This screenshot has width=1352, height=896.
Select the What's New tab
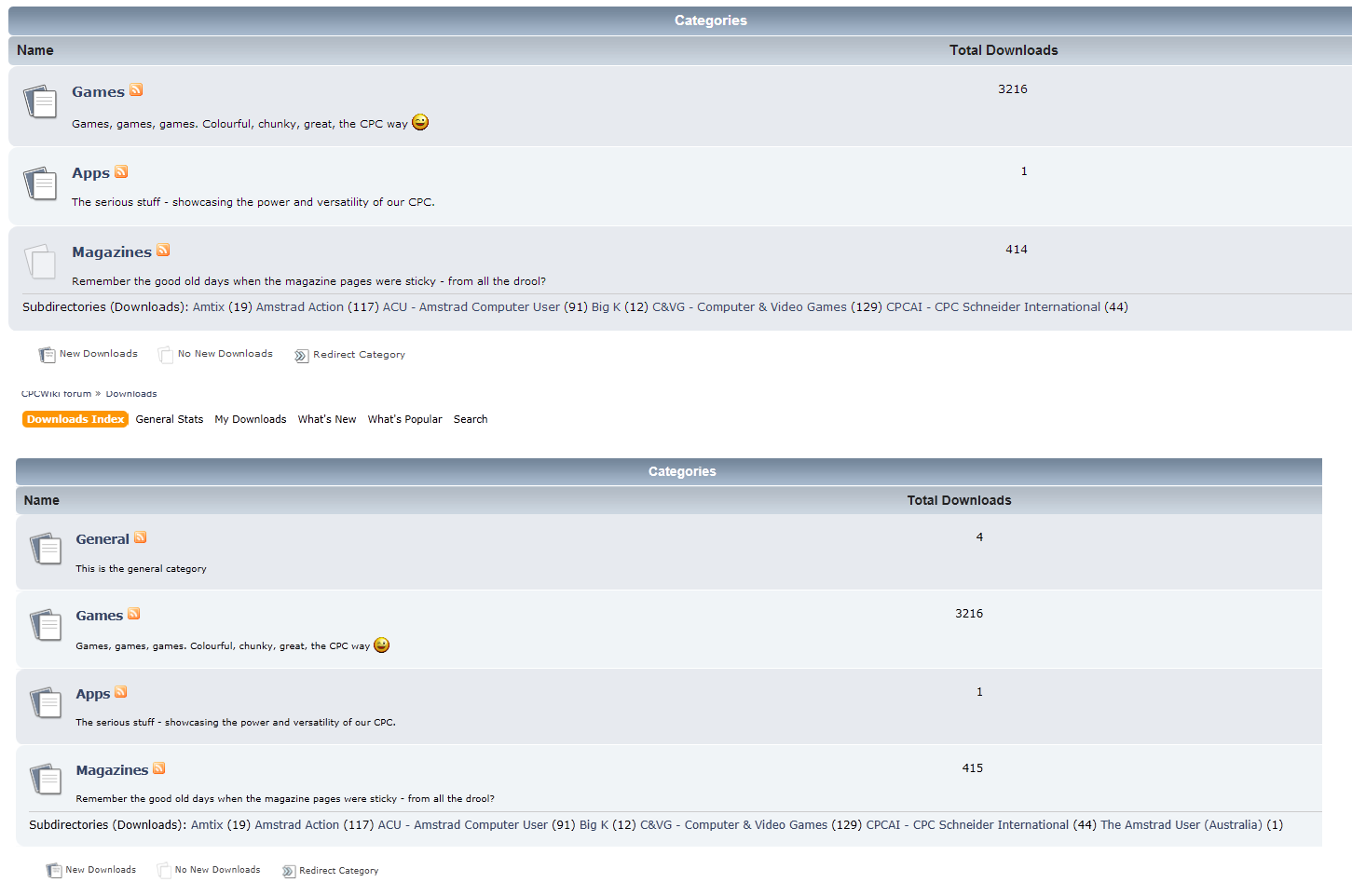[x=327, y=419]
